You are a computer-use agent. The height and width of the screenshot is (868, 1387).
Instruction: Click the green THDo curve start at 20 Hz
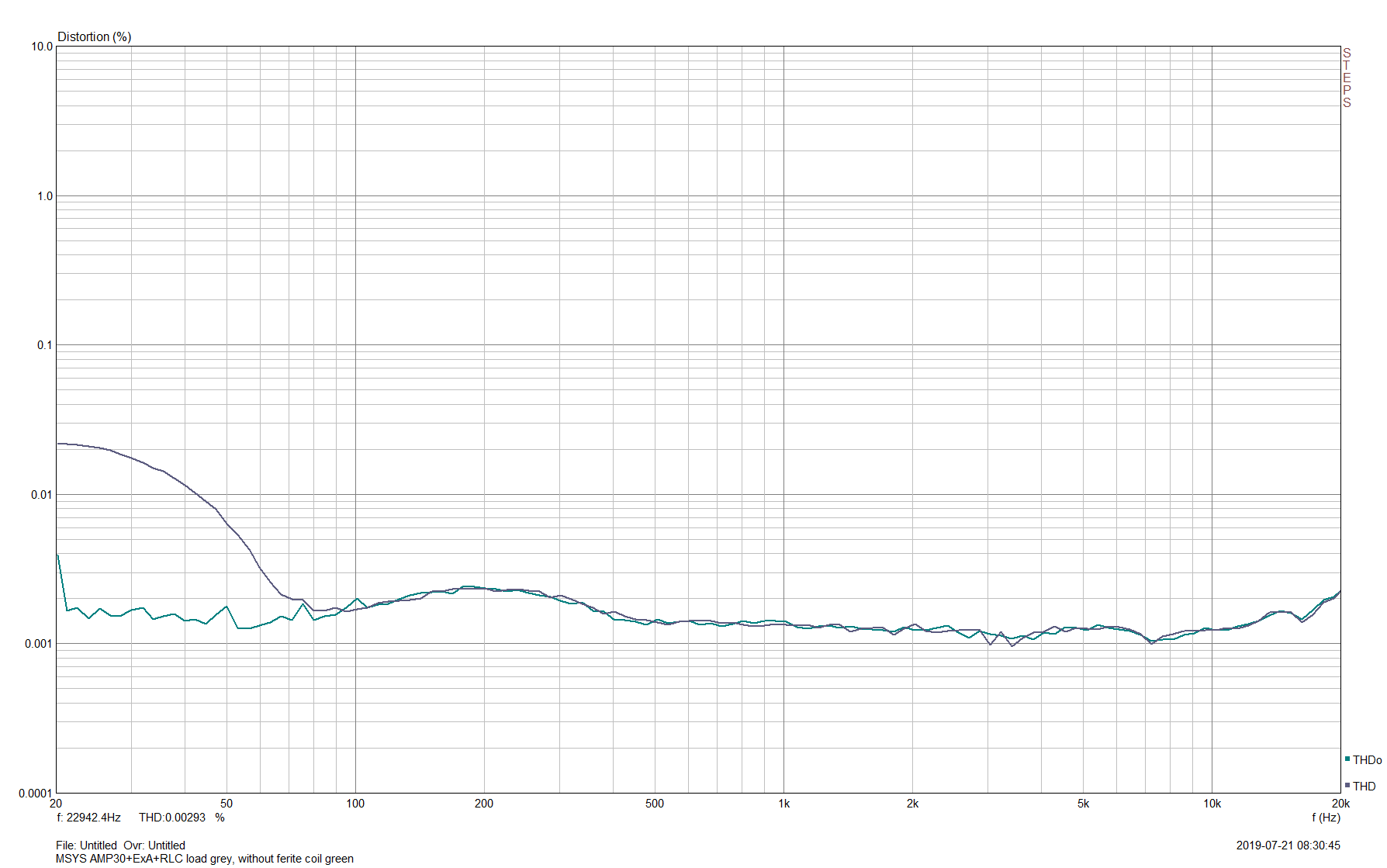pos(57,555)
